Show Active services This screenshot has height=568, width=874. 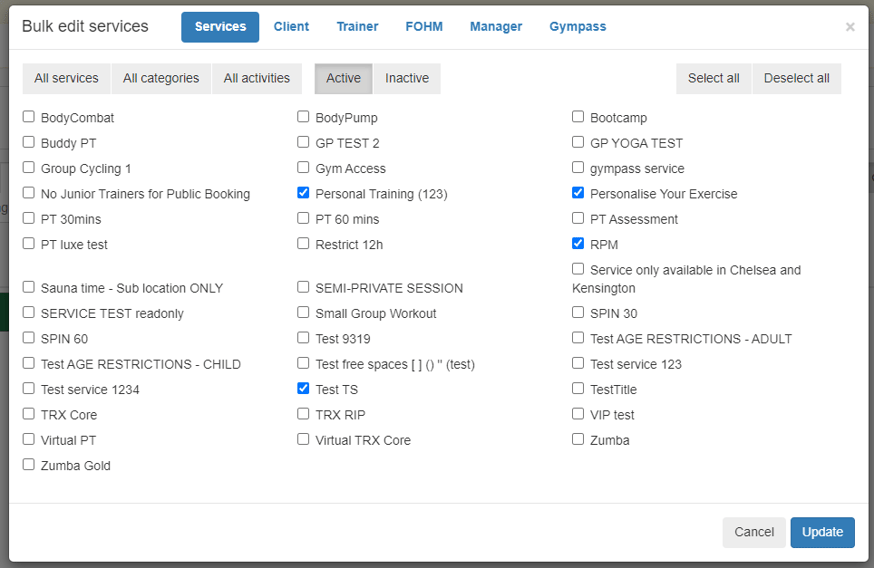point(343,78)
